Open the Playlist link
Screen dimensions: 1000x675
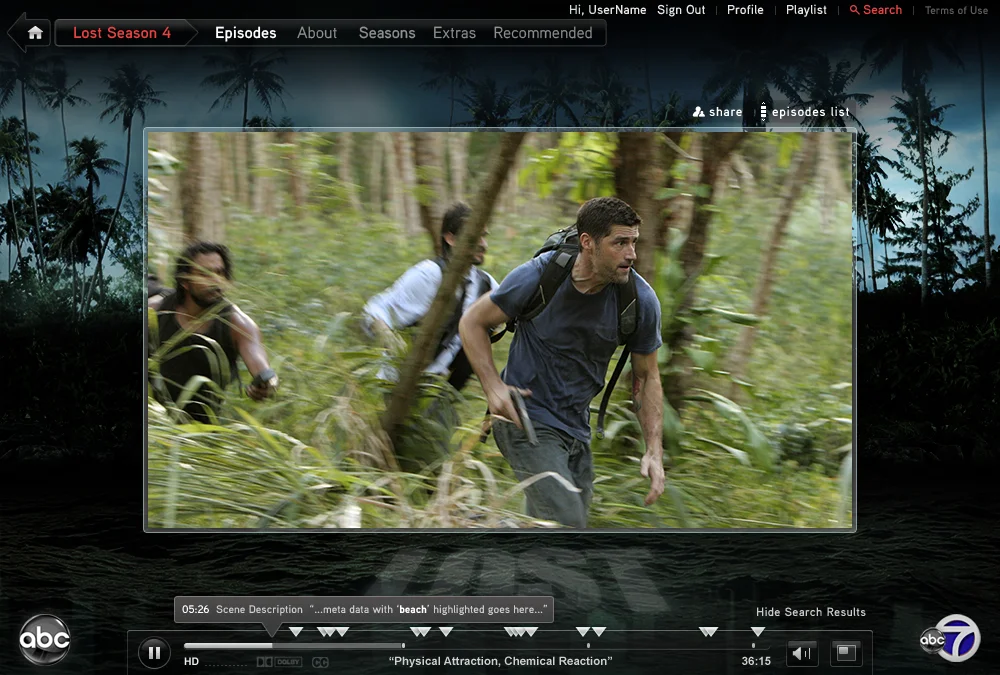pos(806,10)
